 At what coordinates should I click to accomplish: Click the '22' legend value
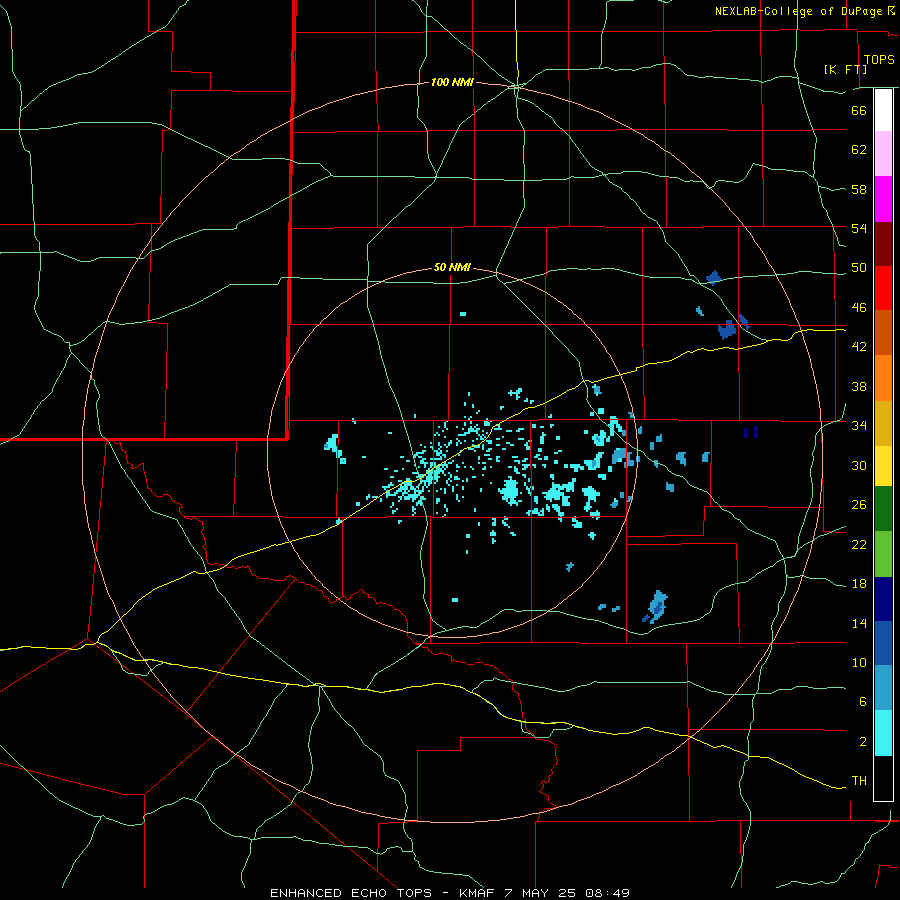coord(859,544)
